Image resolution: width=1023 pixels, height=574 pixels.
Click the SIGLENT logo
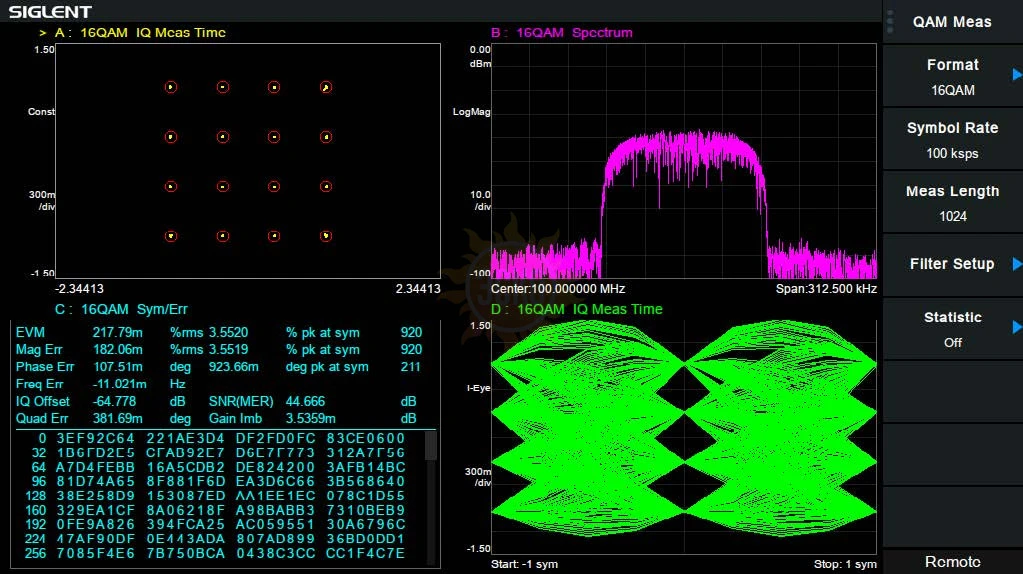point(51,12)
